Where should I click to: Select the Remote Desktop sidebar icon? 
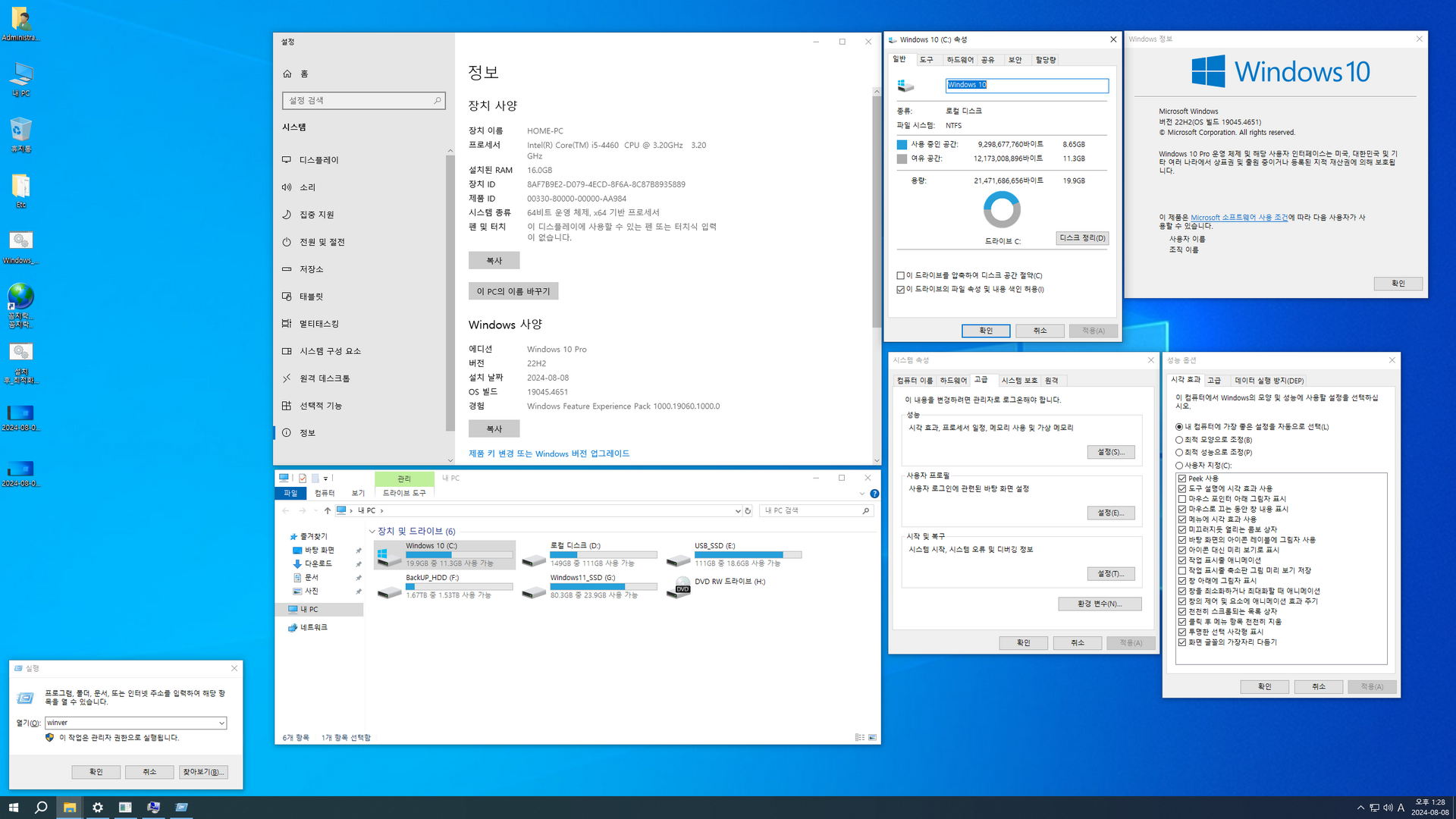coord(287,378)
